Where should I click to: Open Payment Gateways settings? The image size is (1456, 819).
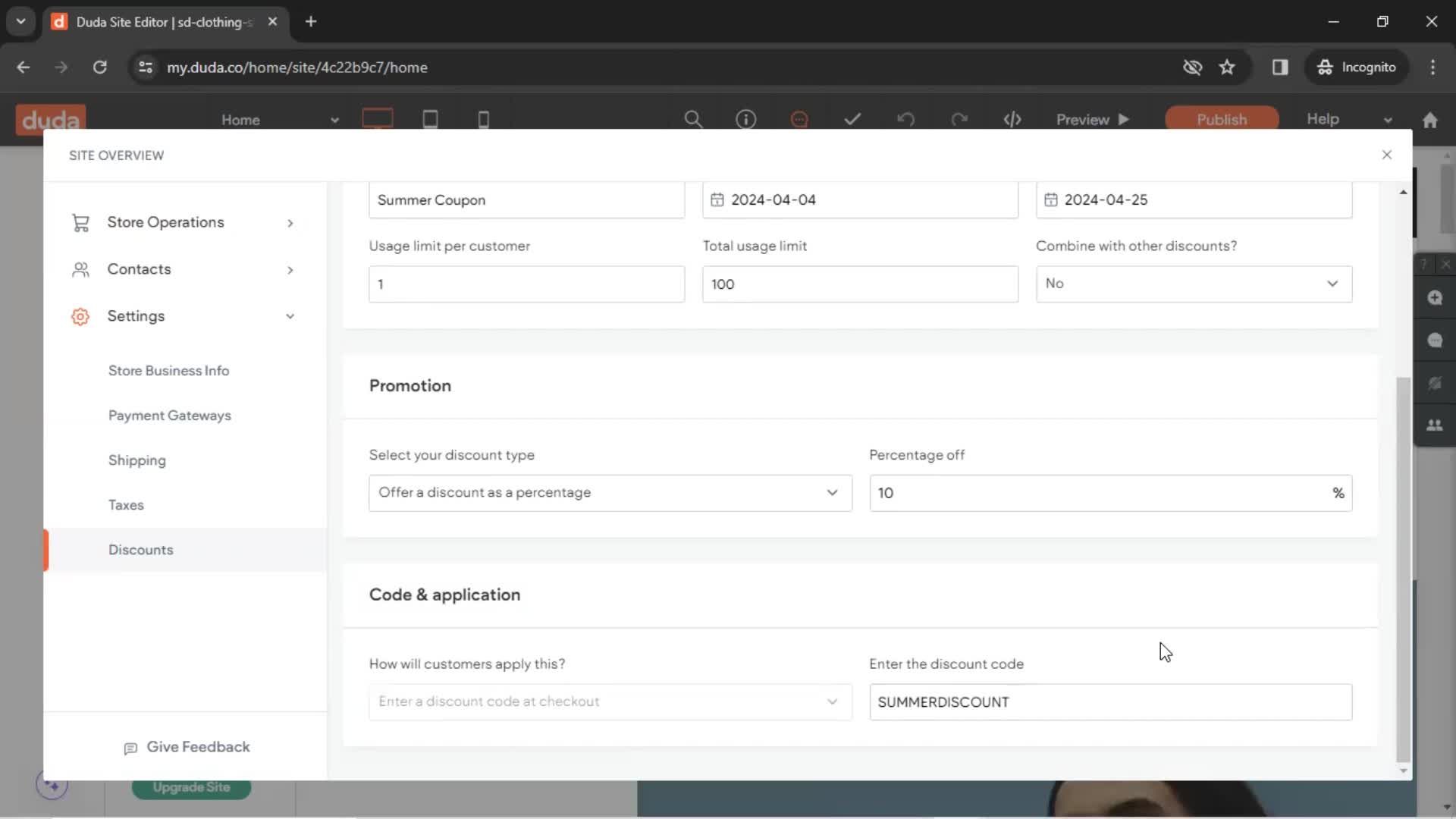pyautogui.click(x=170, y=416)
